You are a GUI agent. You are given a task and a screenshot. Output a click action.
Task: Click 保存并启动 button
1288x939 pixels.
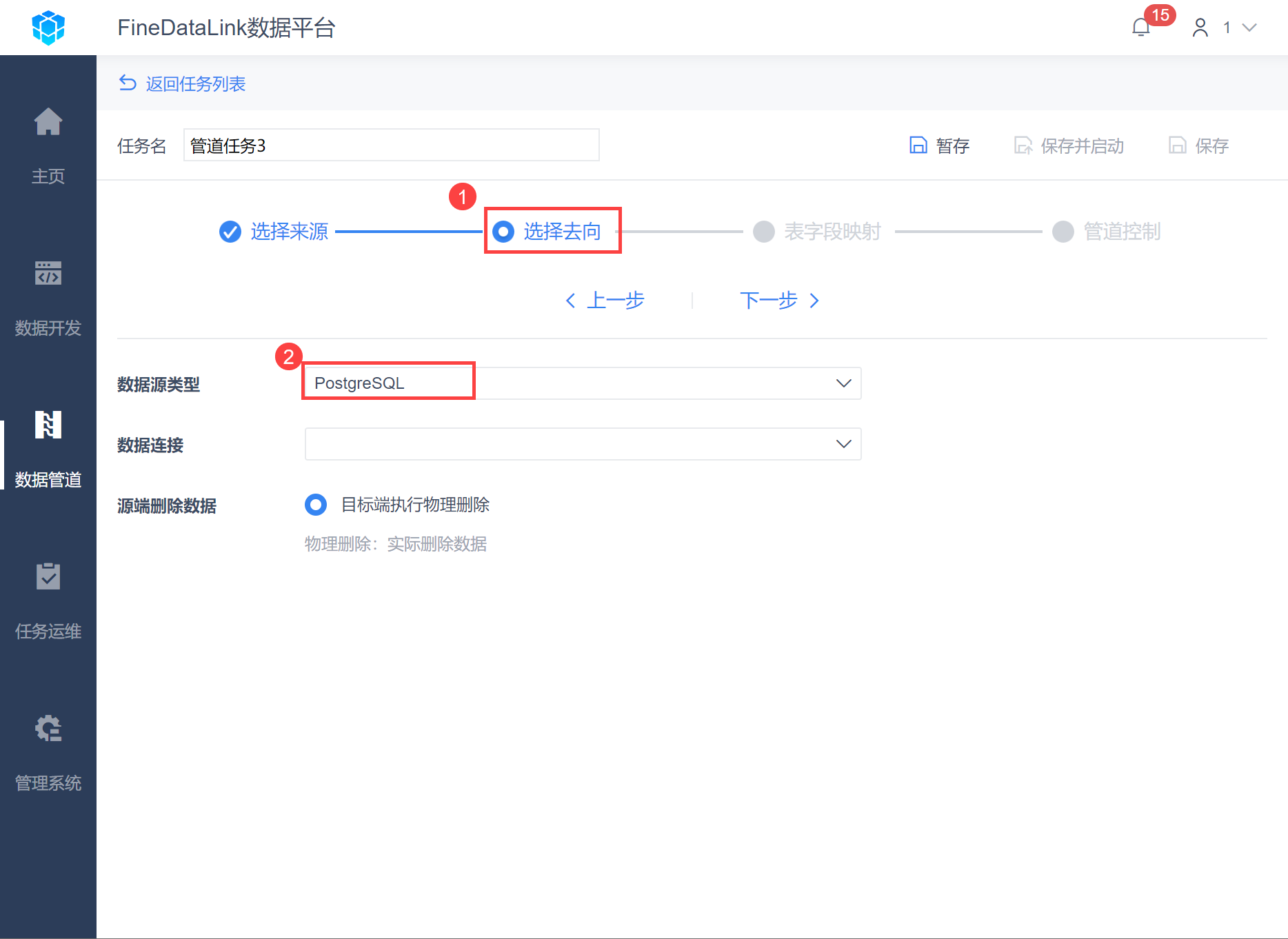pyautogui.click(x=1069, y=145)
